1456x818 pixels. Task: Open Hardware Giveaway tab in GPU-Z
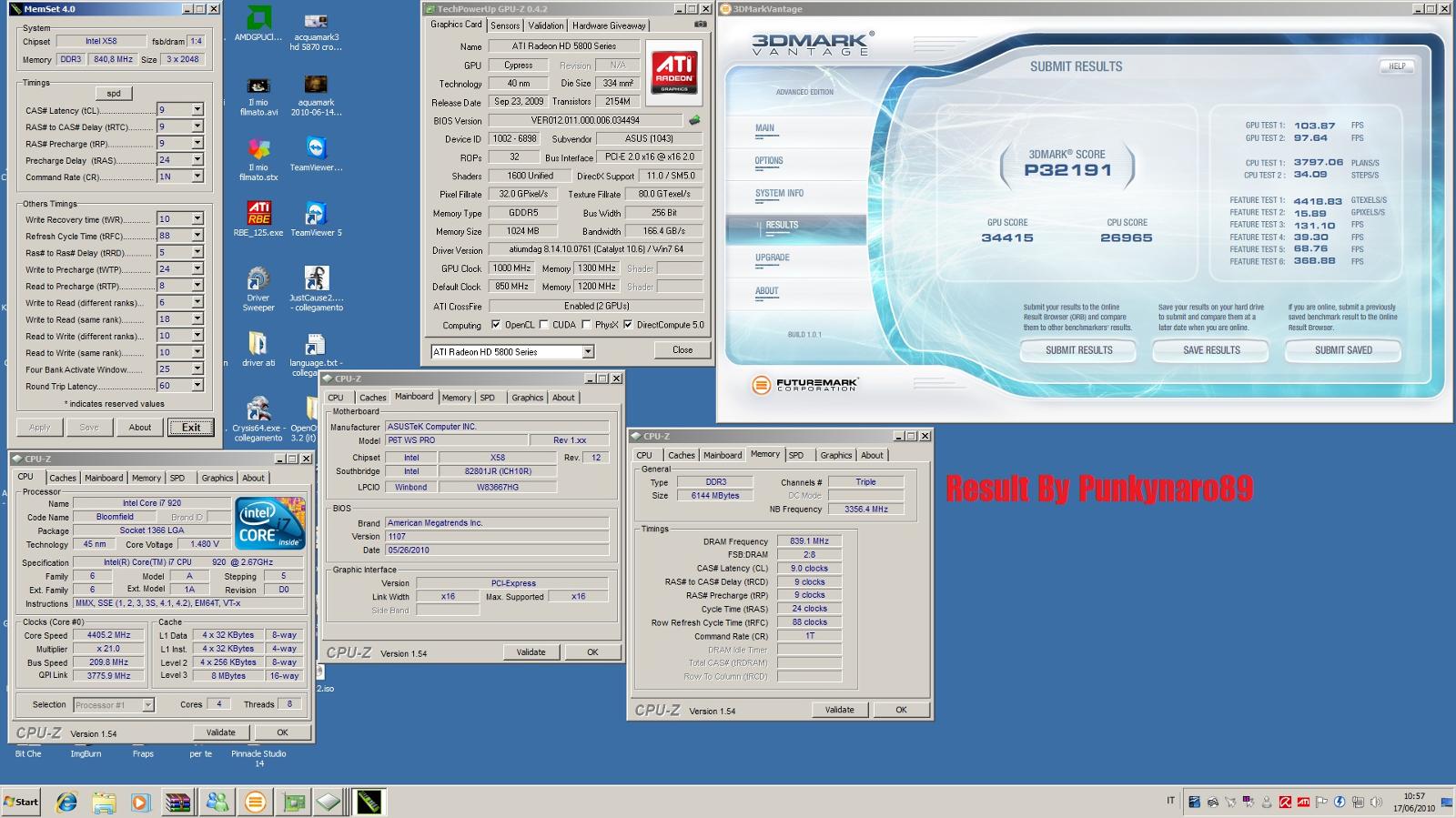pos(609,25)
